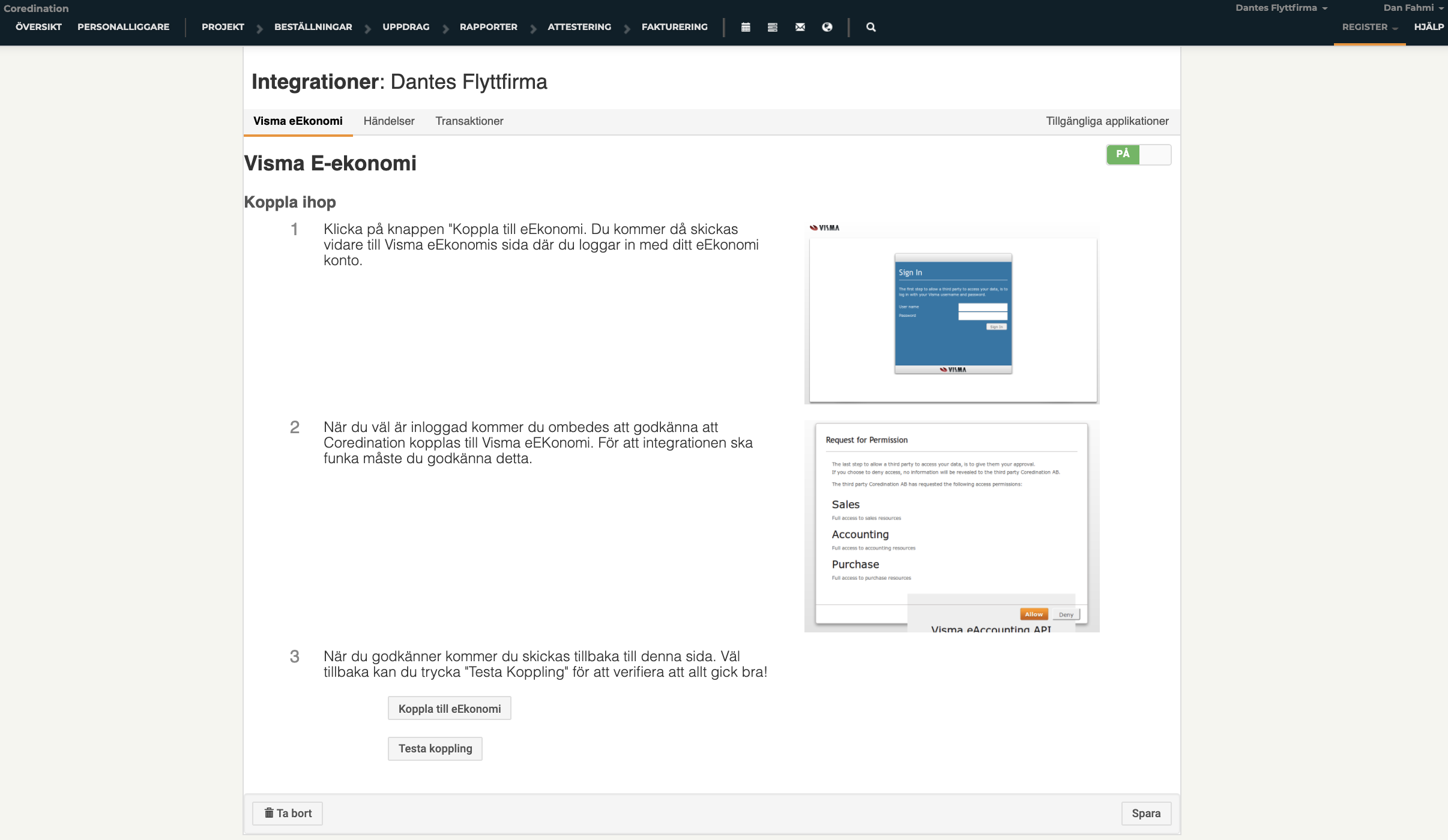The image size is (1448, 840).
Task: Select RAPPORTER from the navigation bar
Action: pos(487,27)
